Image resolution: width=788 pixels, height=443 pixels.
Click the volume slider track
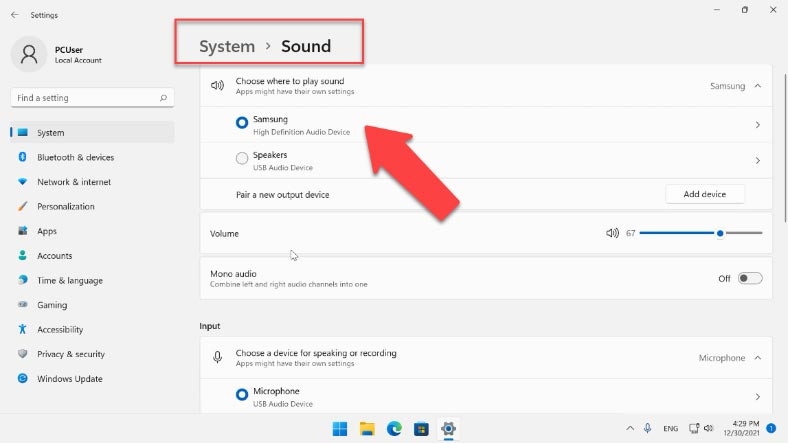[701, 233]
